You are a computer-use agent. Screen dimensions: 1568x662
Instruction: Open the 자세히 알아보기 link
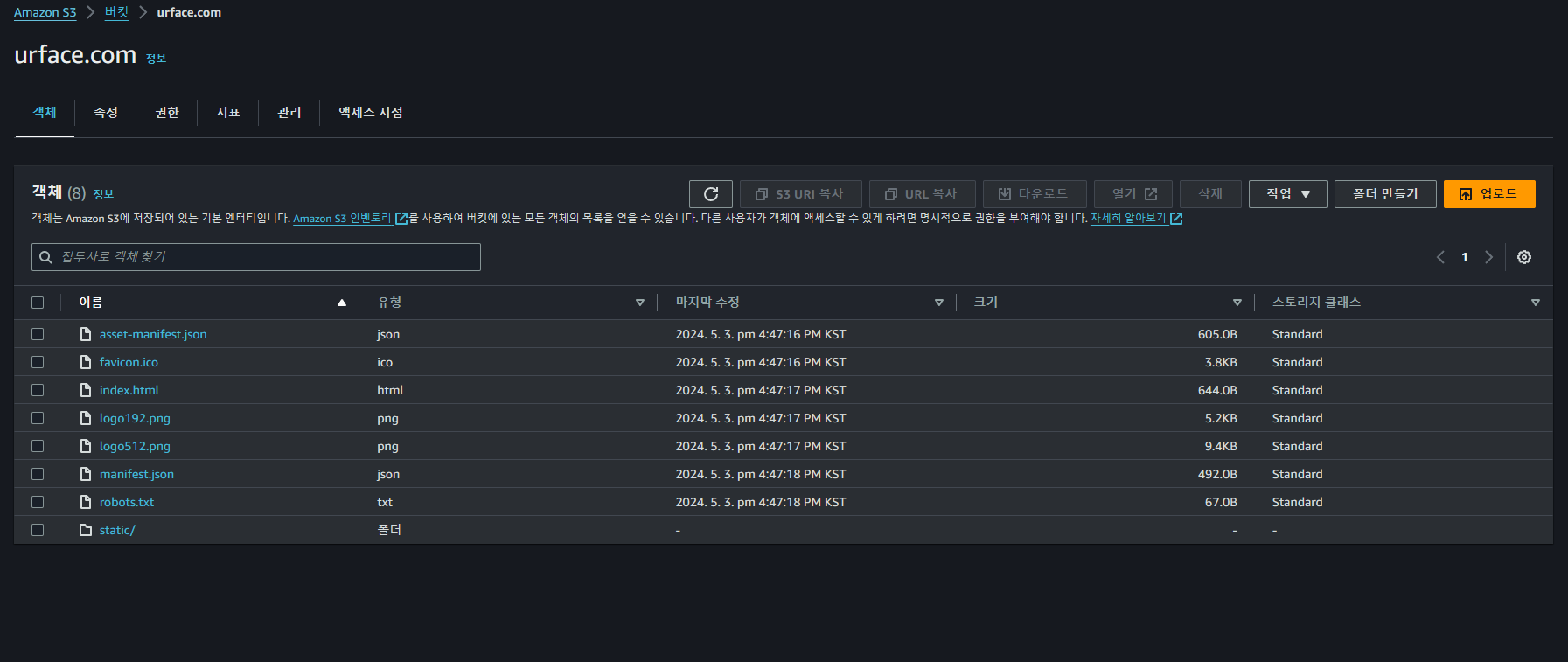point(1136,218)
